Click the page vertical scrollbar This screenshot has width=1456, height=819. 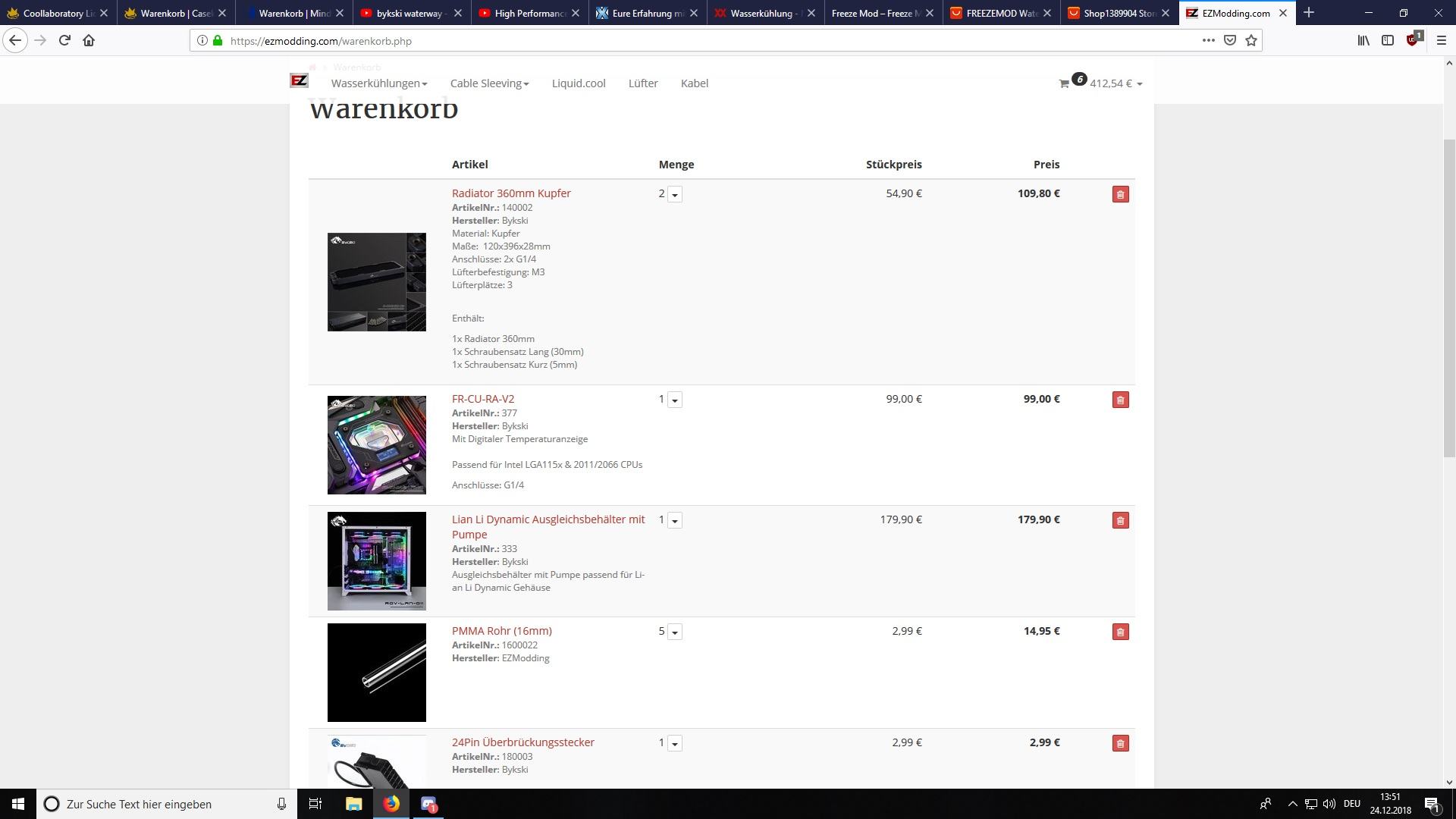point(1449,297)
